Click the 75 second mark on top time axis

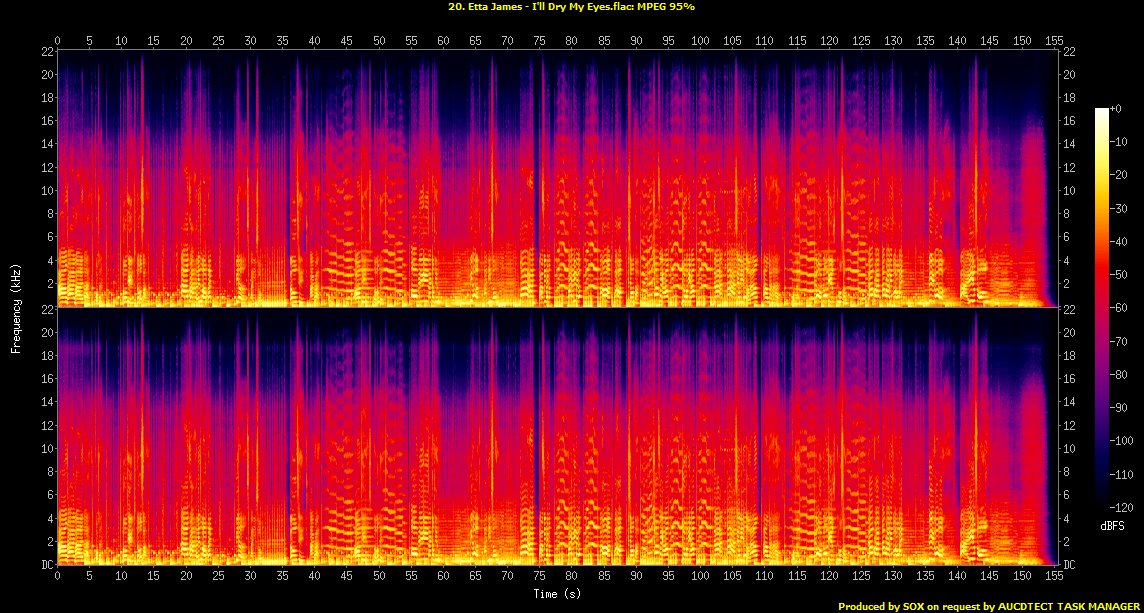click(539, 40)
